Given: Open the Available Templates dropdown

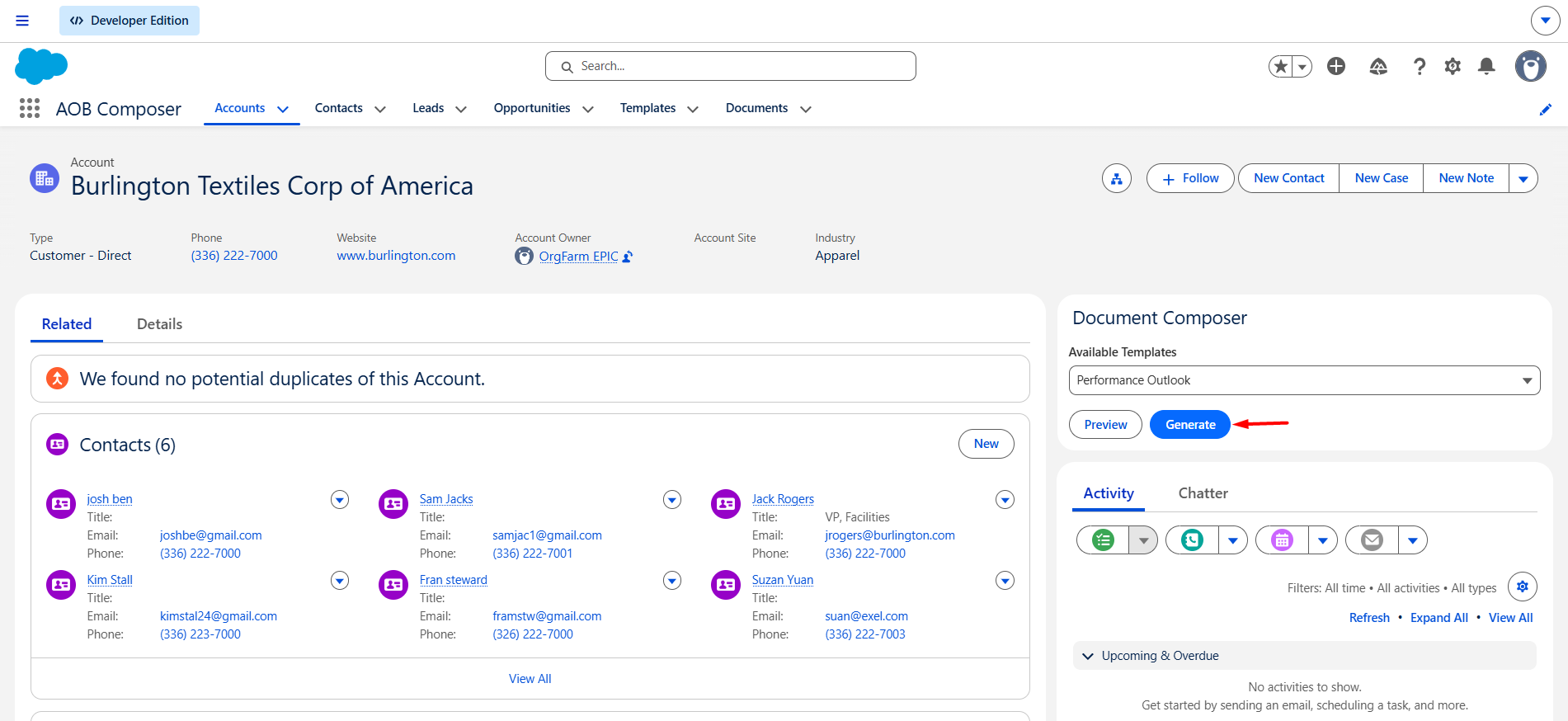Looking at the screenshot, I should [x=1304, y=380].
